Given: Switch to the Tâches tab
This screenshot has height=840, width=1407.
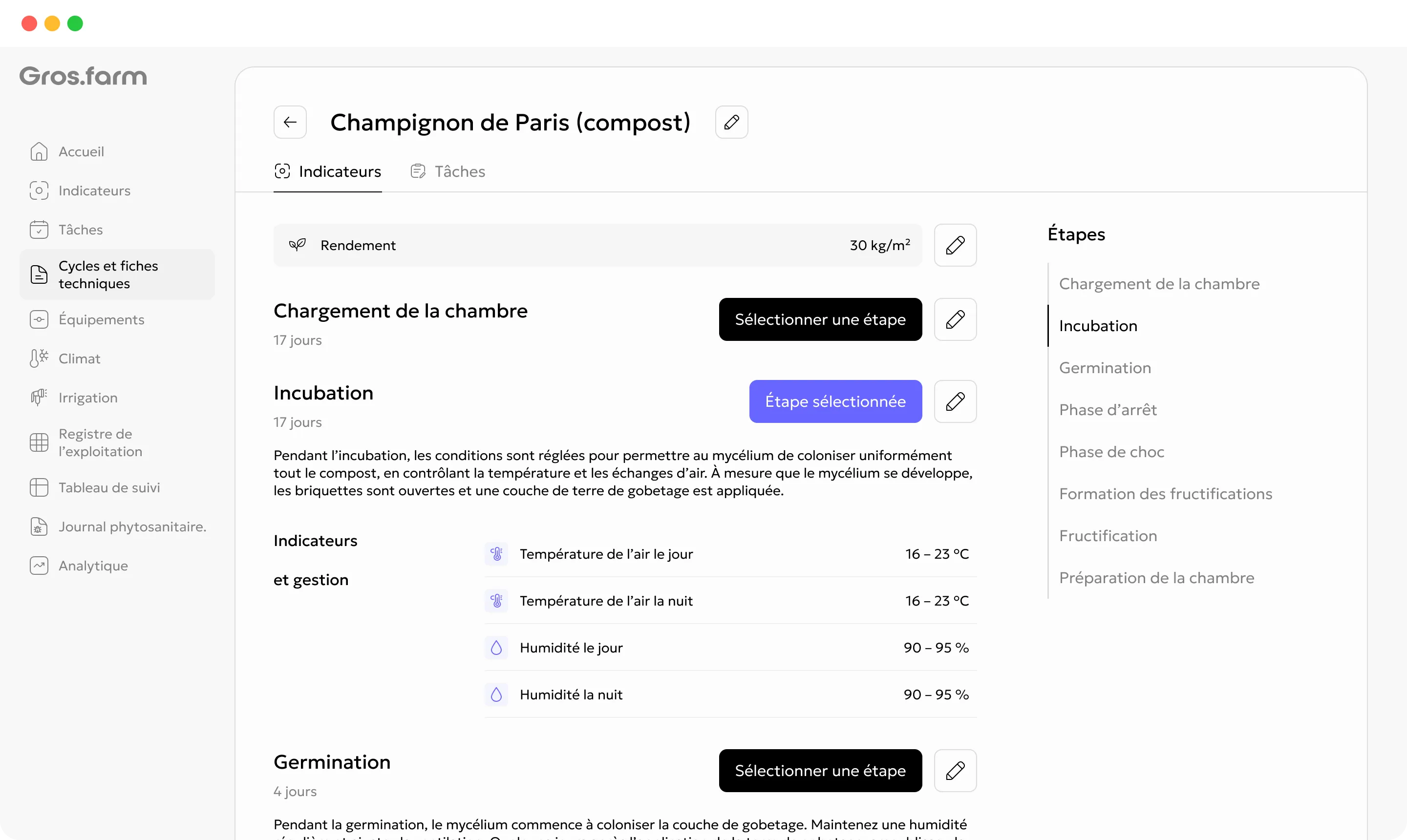Looking at the screenshot, I should point(448,171).
